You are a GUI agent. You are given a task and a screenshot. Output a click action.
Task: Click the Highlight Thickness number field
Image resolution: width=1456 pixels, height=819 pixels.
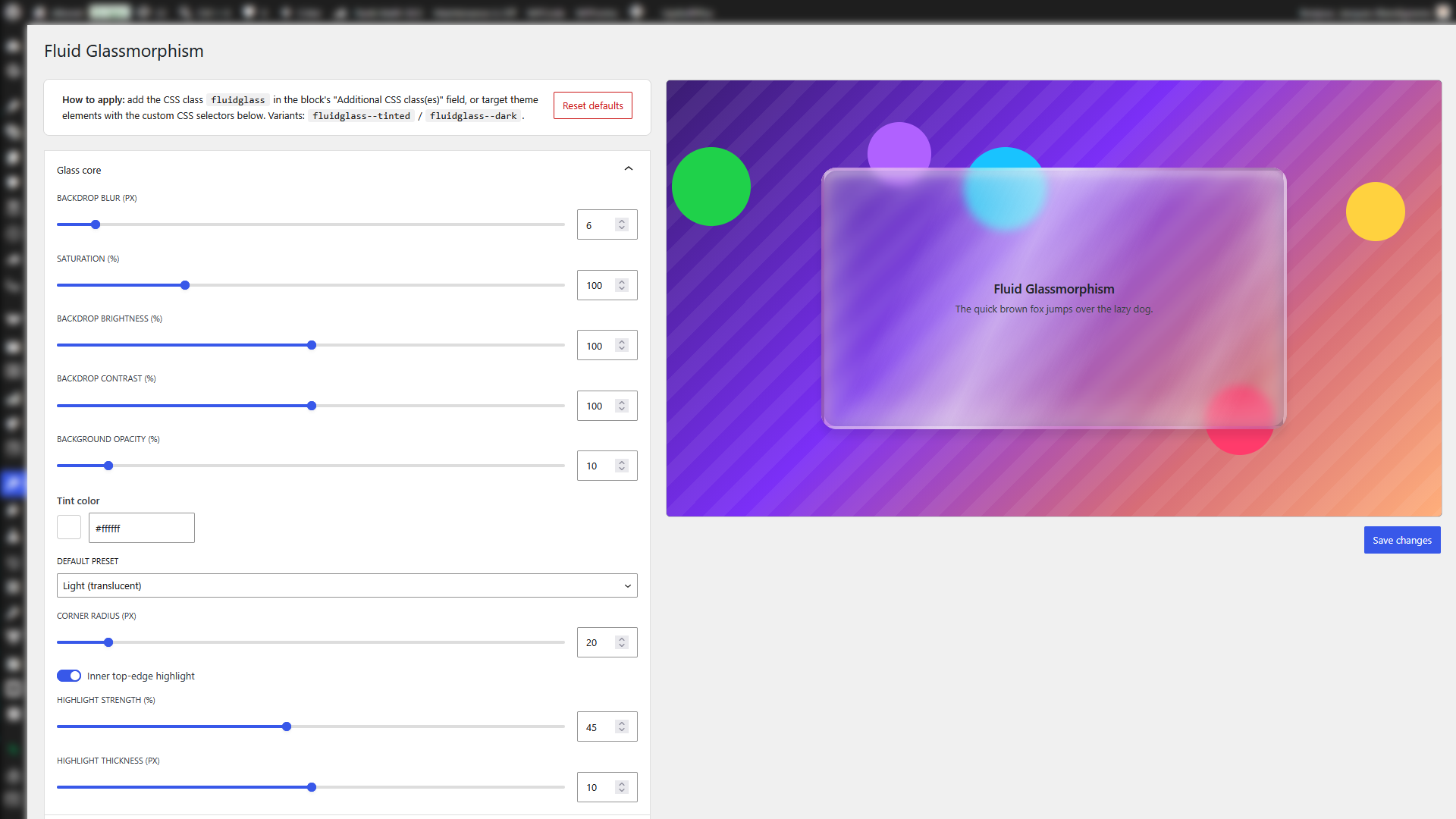[x=607, y=787]
